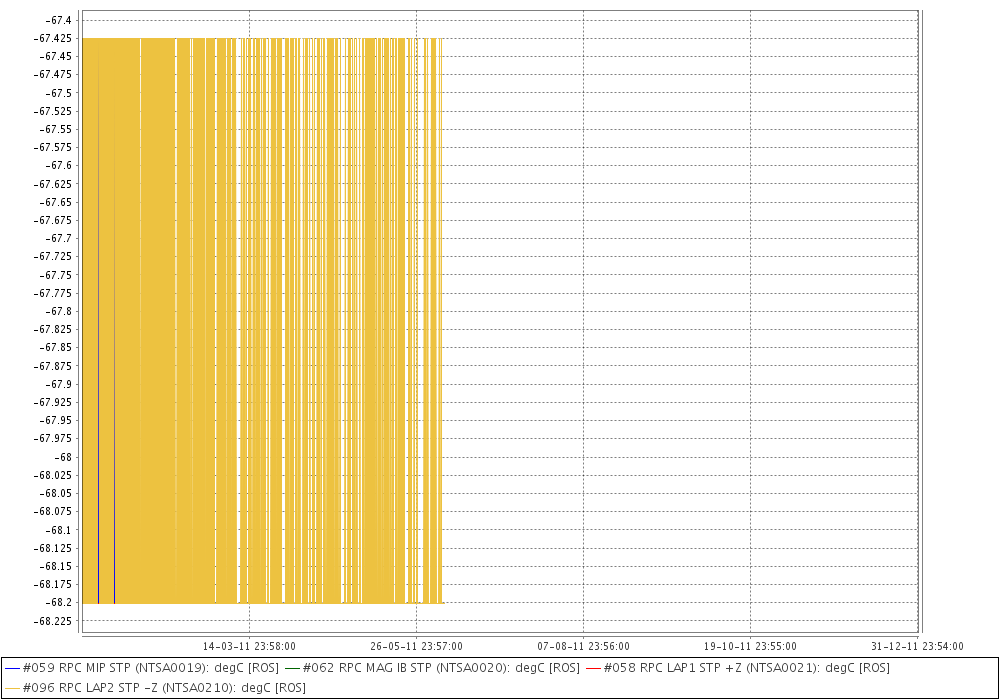Click legend entry #062 RPC MAG IB STP (NTSA0020)
This screenshot has height=700, width=1000.
point(432,668)
